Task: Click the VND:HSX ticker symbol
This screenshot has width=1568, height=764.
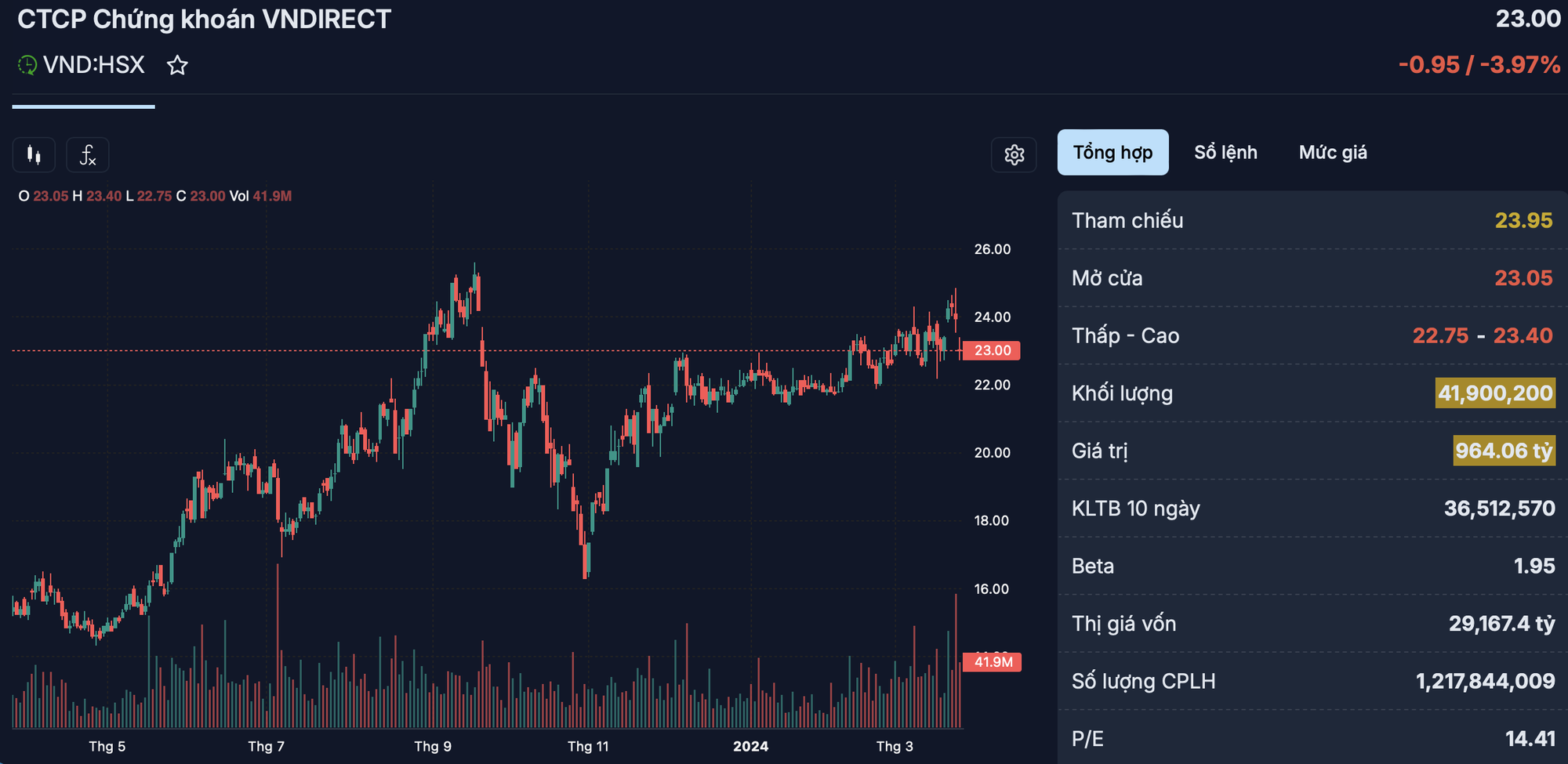Action: (94, 65)
